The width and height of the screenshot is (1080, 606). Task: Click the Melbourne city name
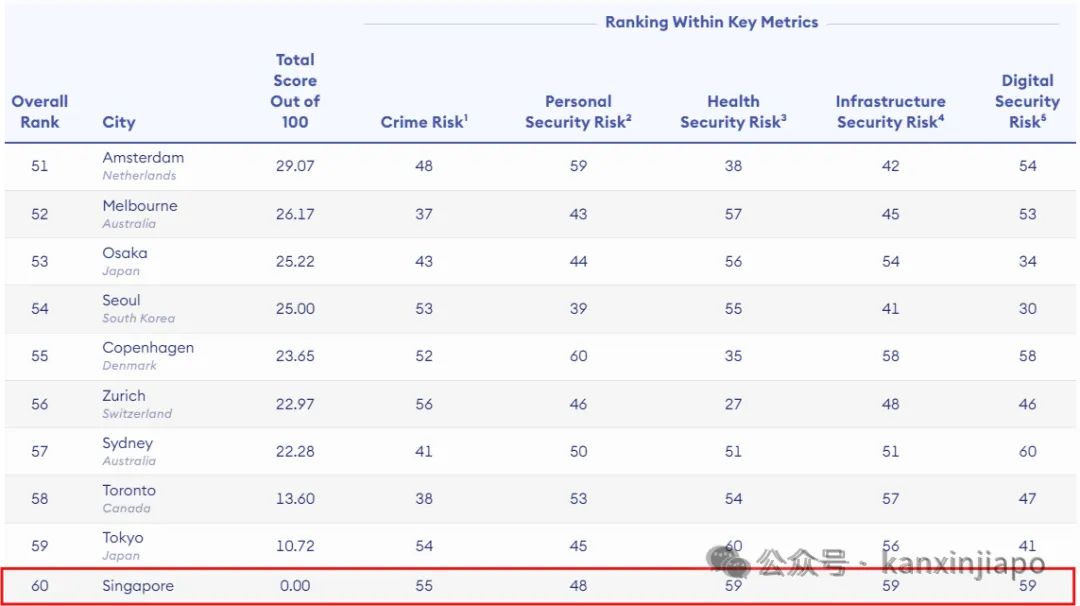click(140, 205)
